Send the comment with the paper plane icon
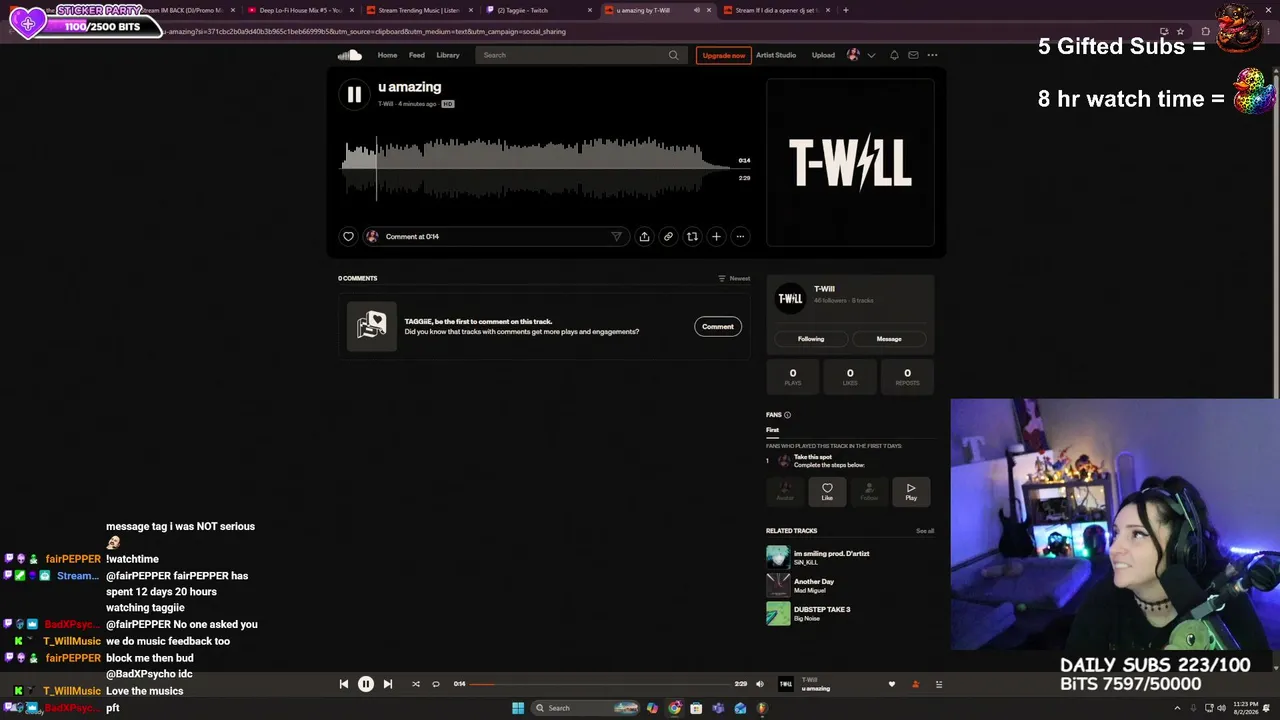Image resolution: width=1280 pixels, height=720 pixels. click(x=616, y=237)
